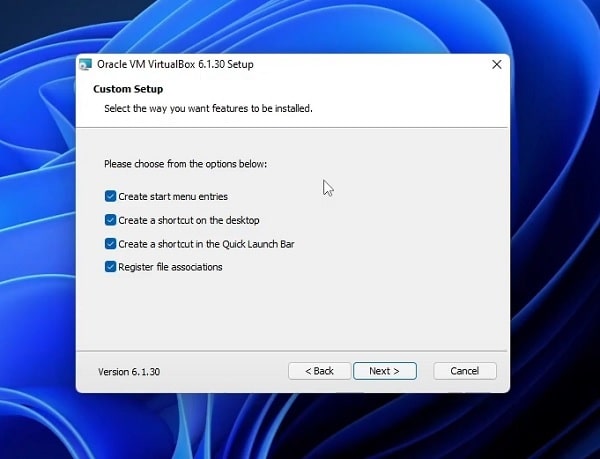Toggle Create a shortcut on the desktop
Image resolution: width=600 pixels, height=459 pixels.
tap(110, 220)
